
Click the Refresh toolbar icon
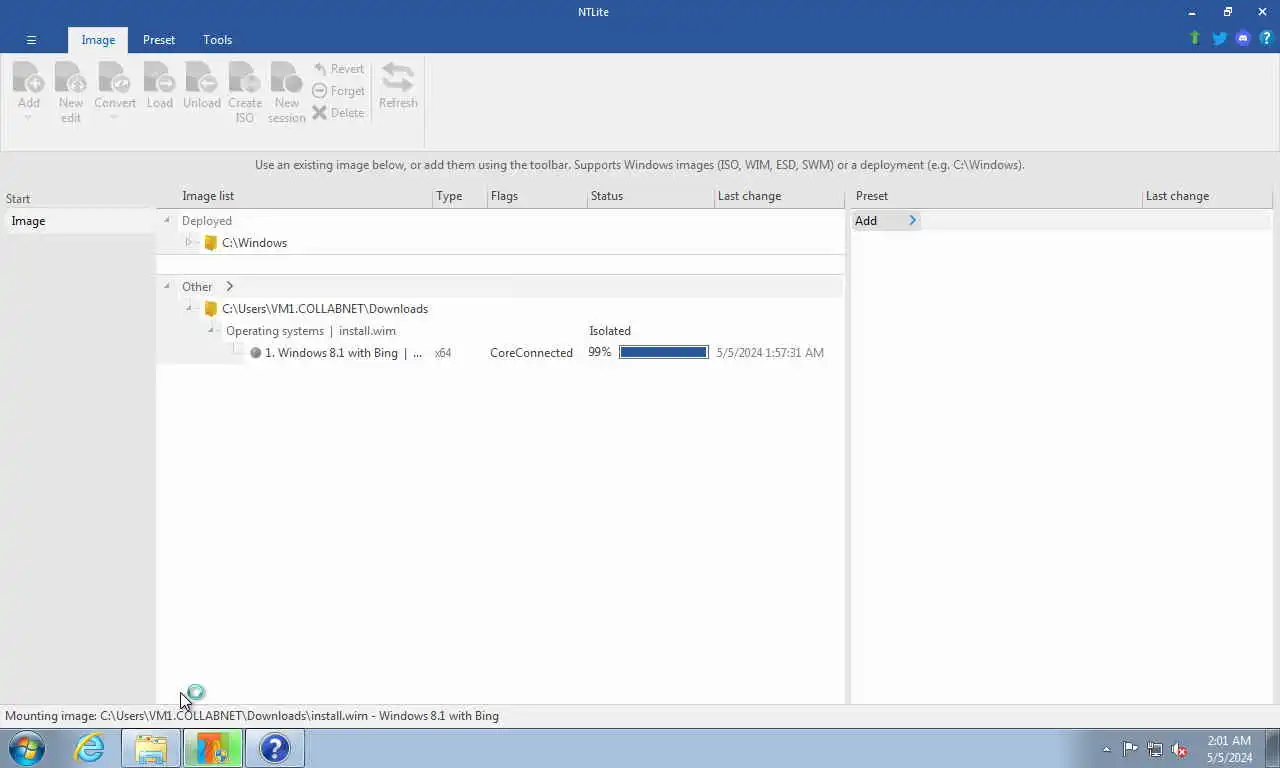point(398,78)
